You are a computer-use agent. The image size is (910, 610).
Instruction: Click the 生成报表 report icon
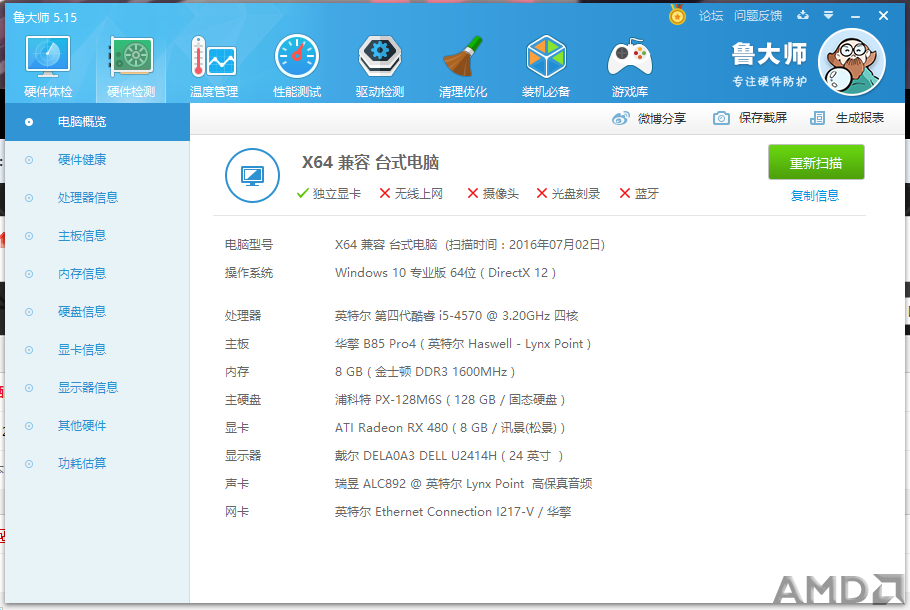click(817, 118)
